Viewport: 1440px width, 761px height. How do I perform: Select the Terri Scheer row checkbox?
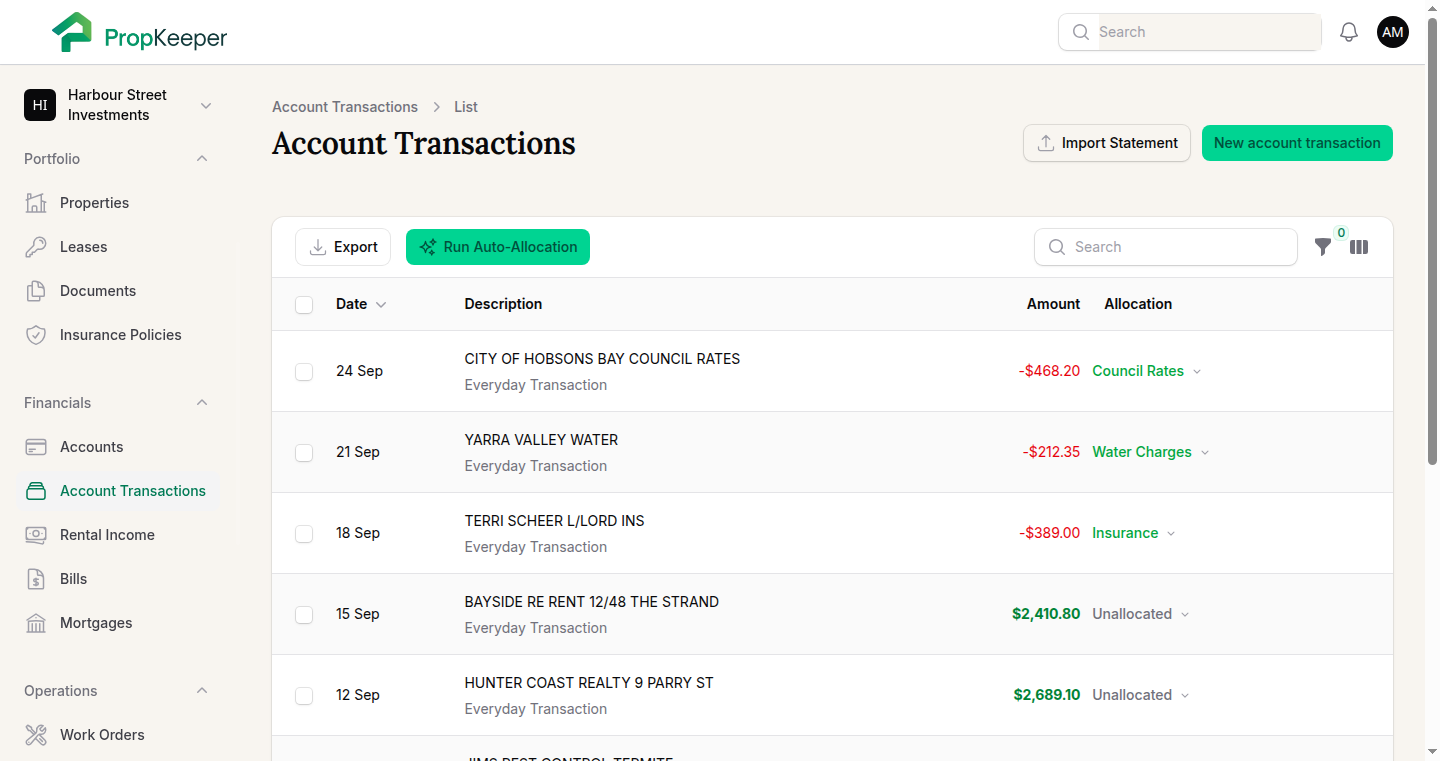304,534
